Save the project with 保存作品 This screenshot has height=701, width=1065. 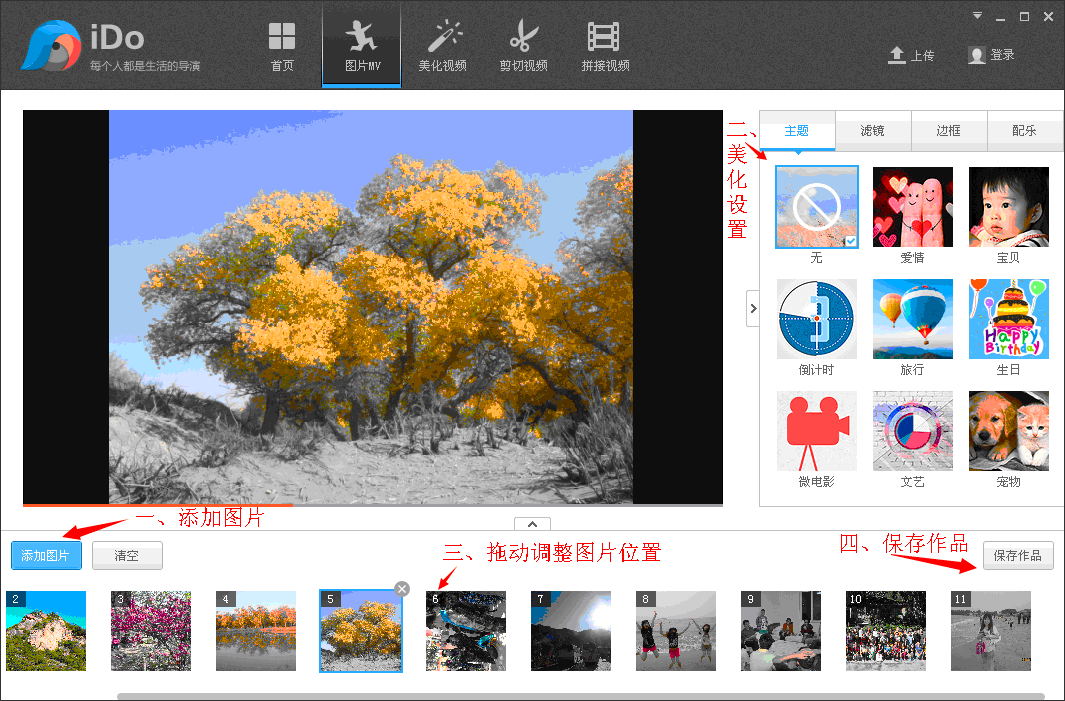point(1018,556)
